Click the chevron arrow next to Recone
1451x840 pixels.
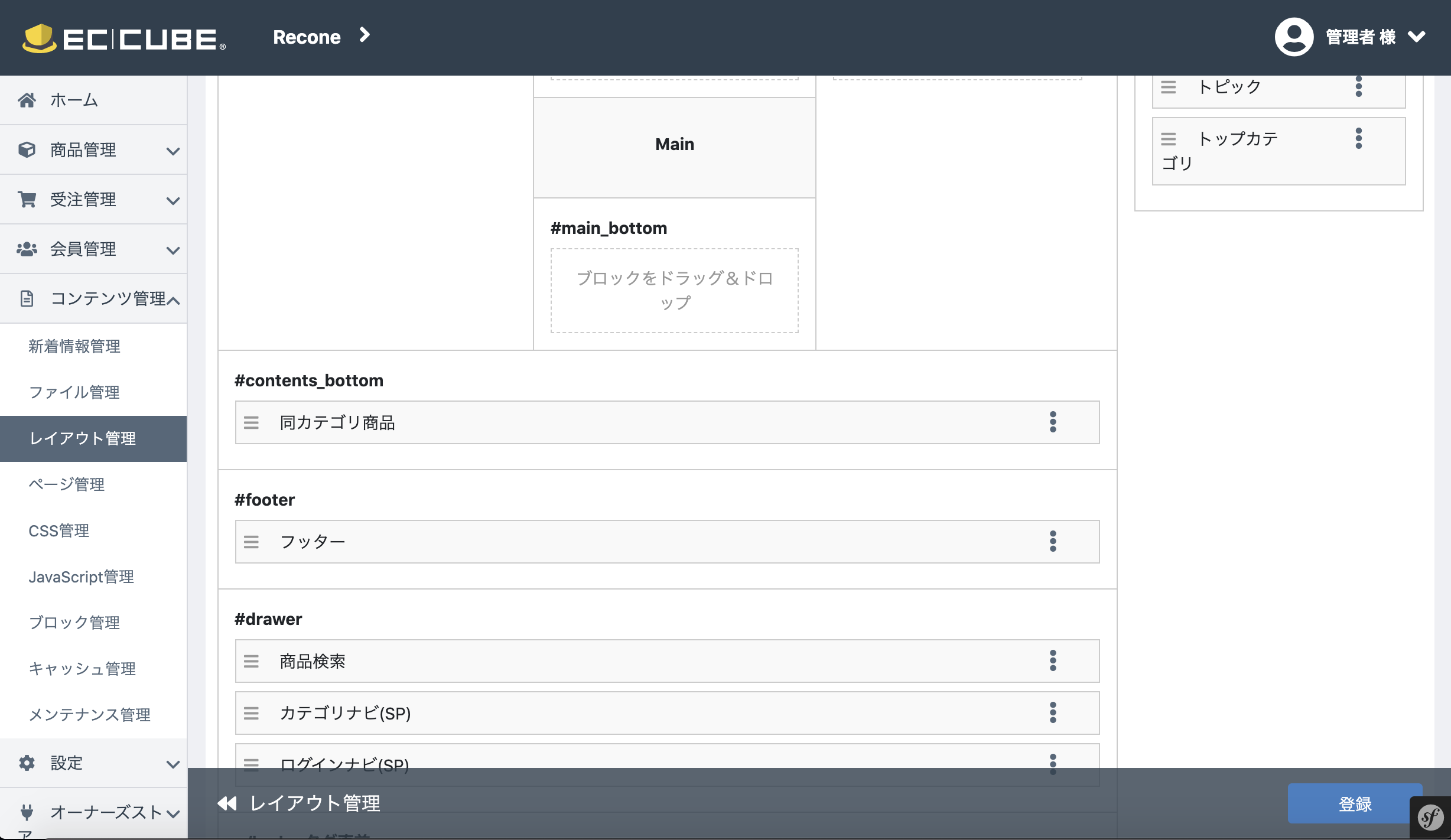coord(365,35)
